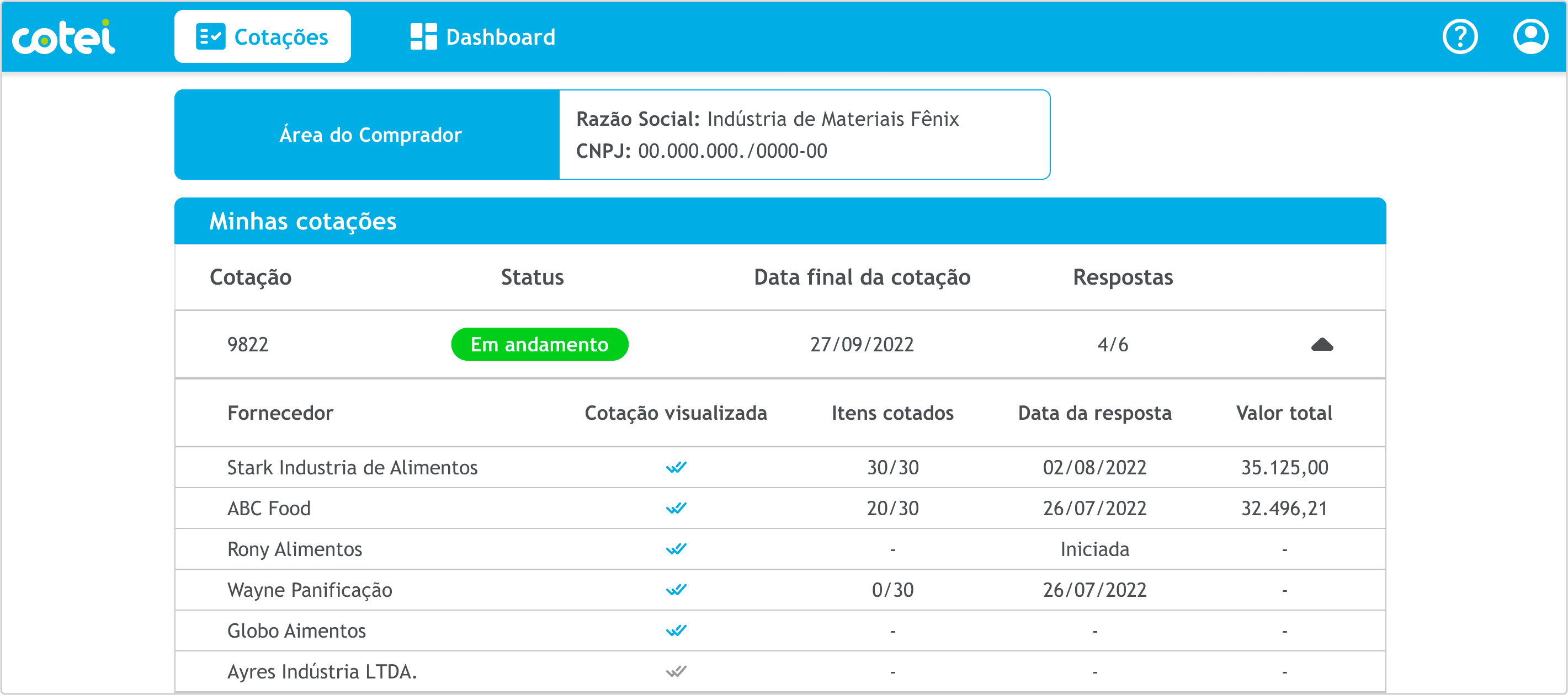Click the Dashboard grid icon
The image size is (1568, 695).
click(423, 37)
